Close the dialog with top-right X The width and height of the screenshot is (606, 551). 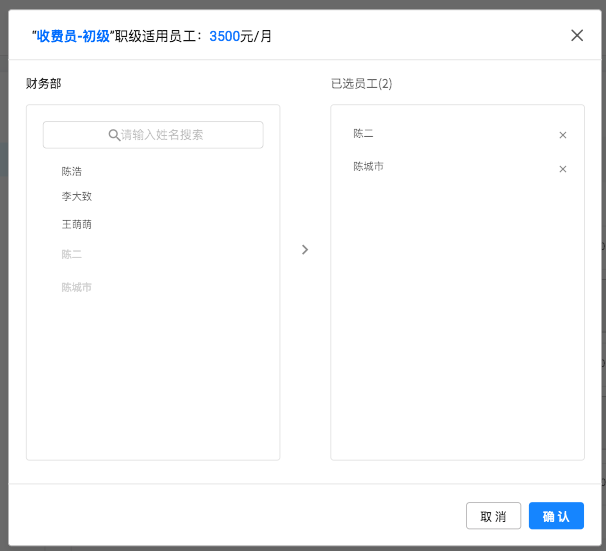(577, 35)
